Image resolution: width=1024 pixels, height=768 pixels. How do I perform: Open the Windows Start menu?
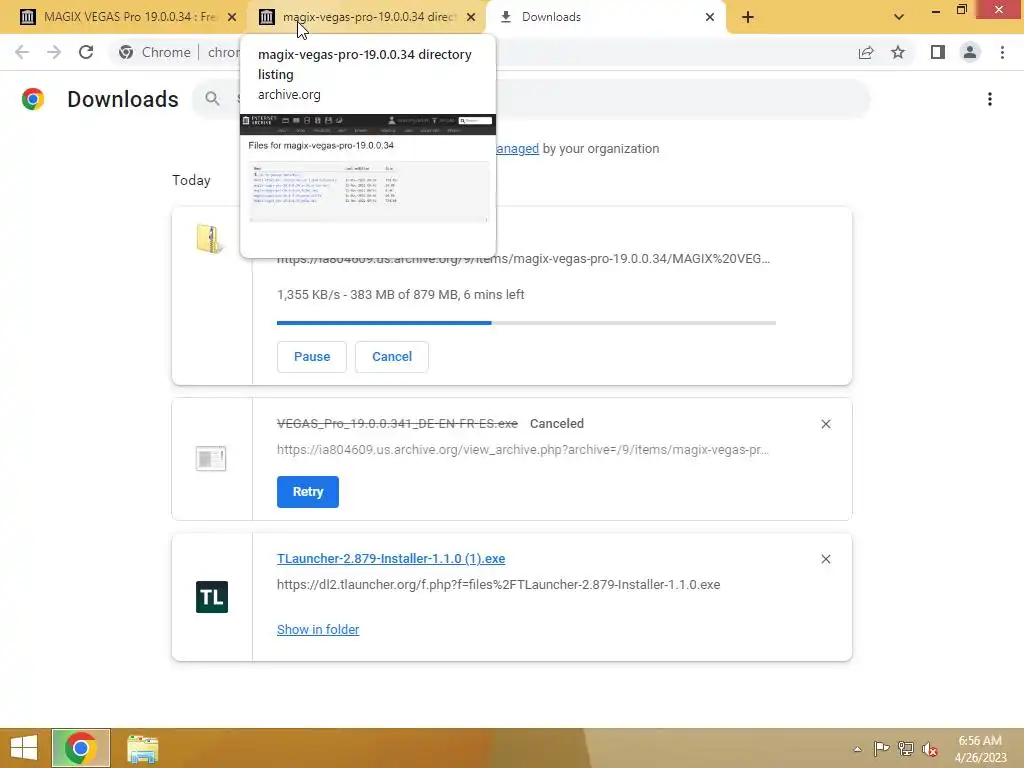[24, 748]
